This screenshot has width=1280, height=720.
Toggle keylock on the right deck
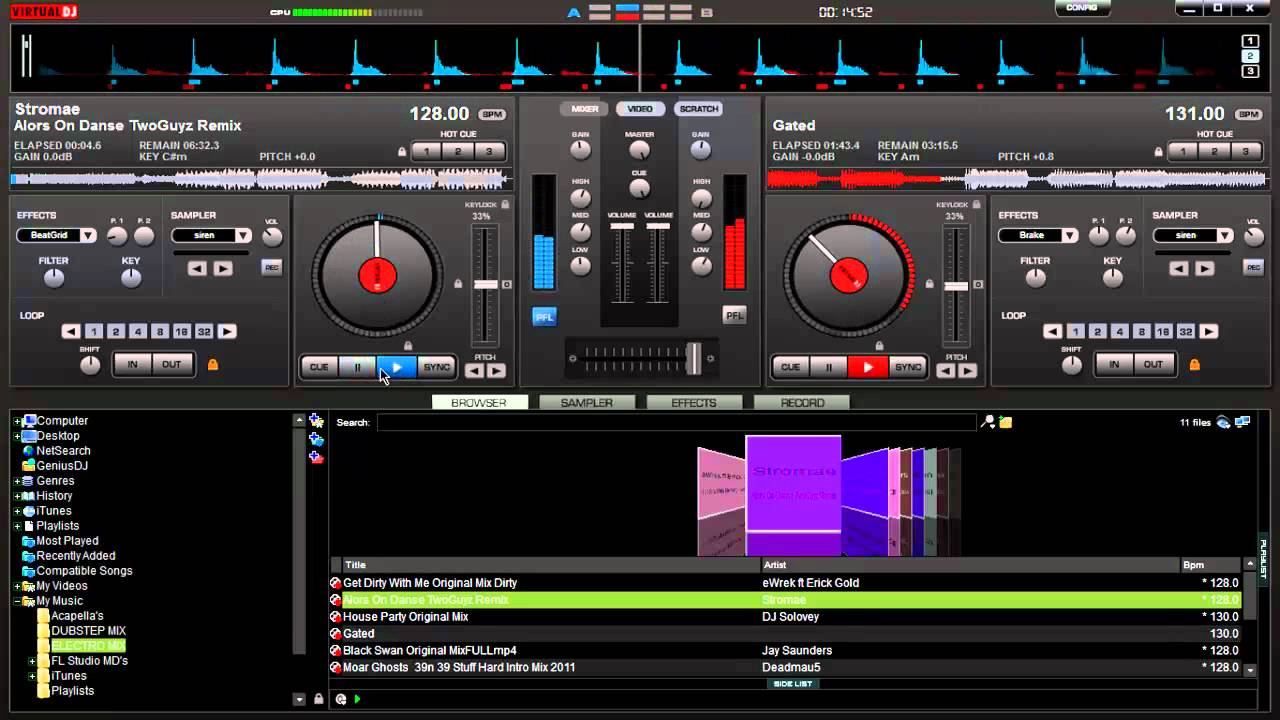pos(977,204)
